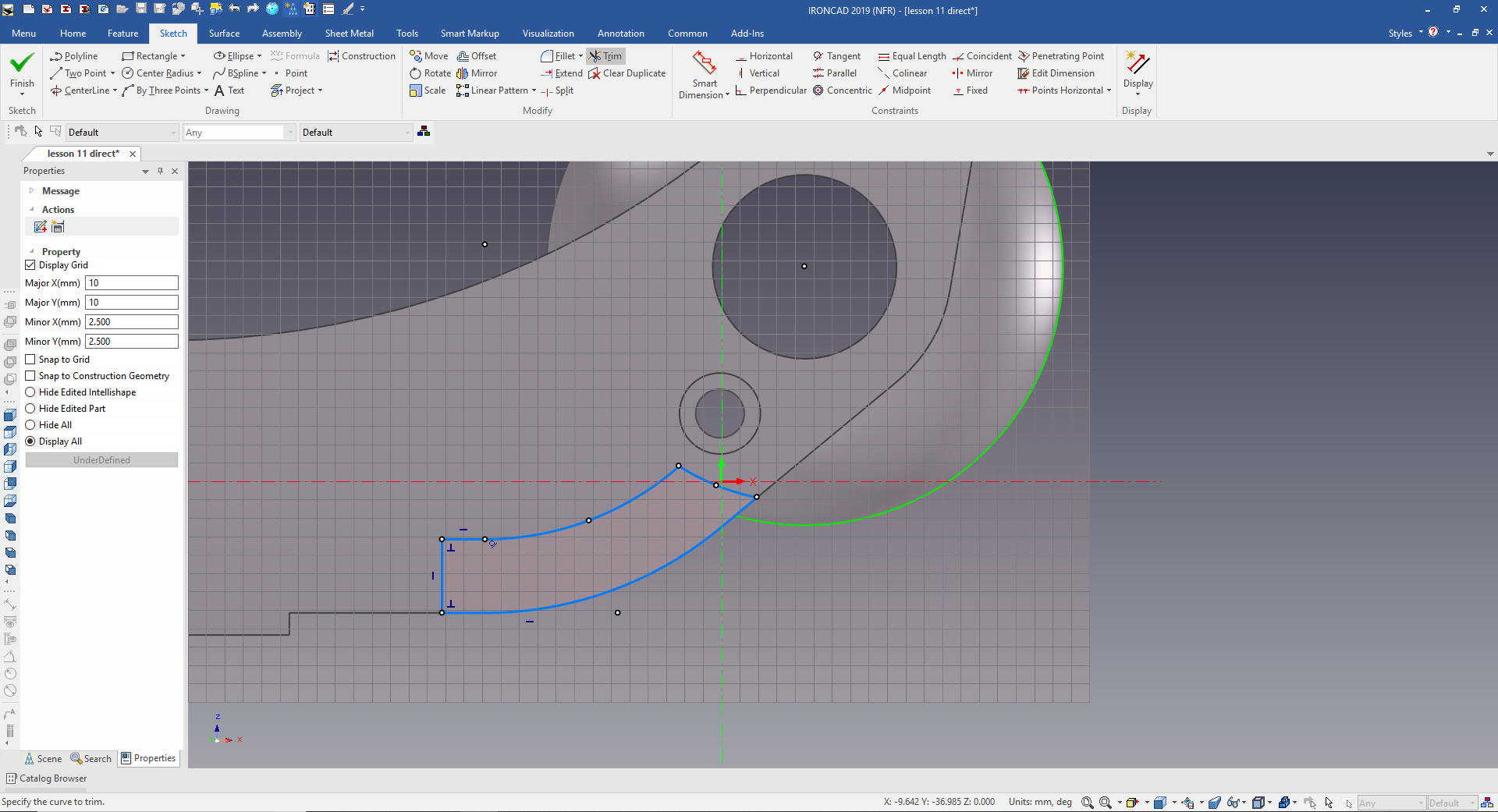
Task: Click the Clear Duplicate tool
Action: click(x=627, y=73)
